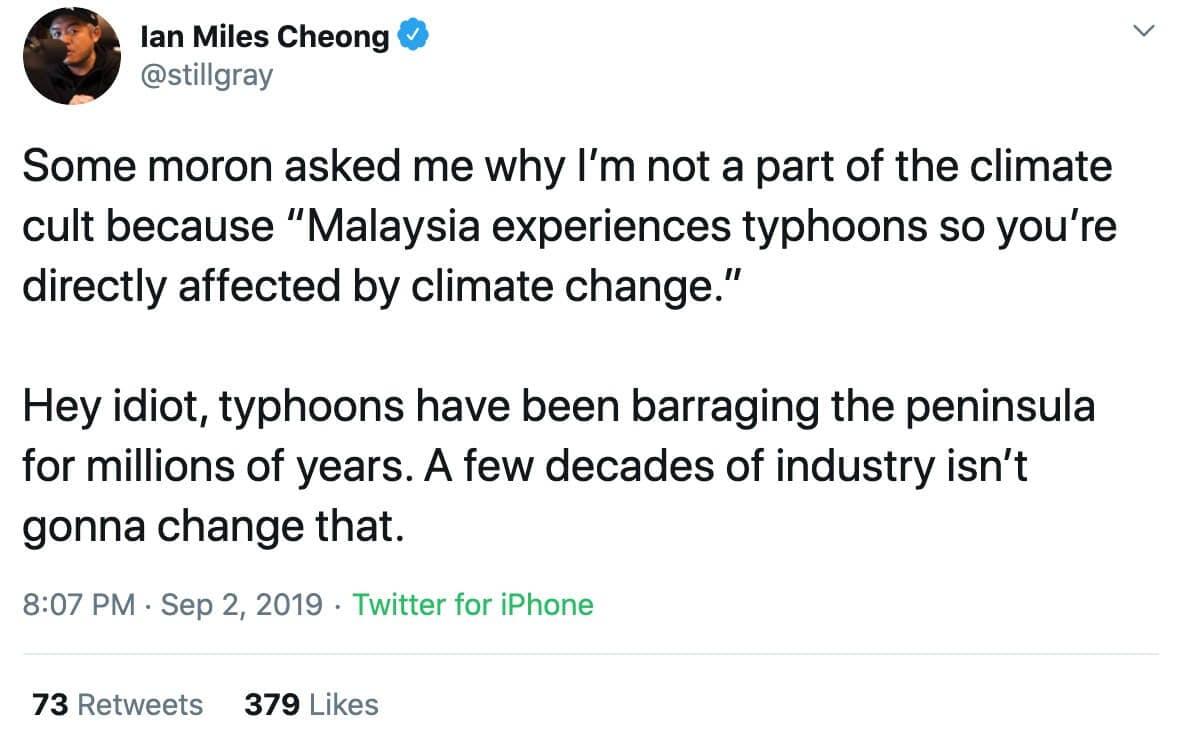This screenshot has width=1186, height=743.
Task: Click the quoted "Malaysia experiences typhoons" text
Action: click(570, 227)
